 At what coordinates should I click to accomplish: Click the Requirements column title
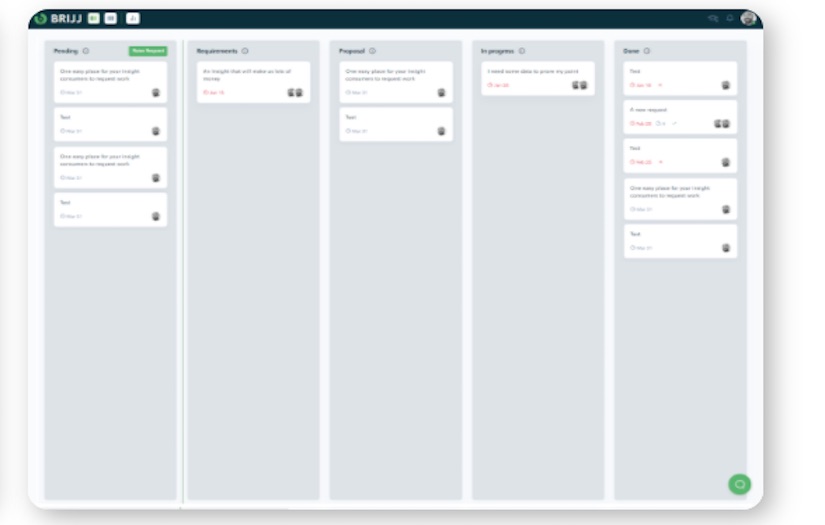[x=217, y=51]
